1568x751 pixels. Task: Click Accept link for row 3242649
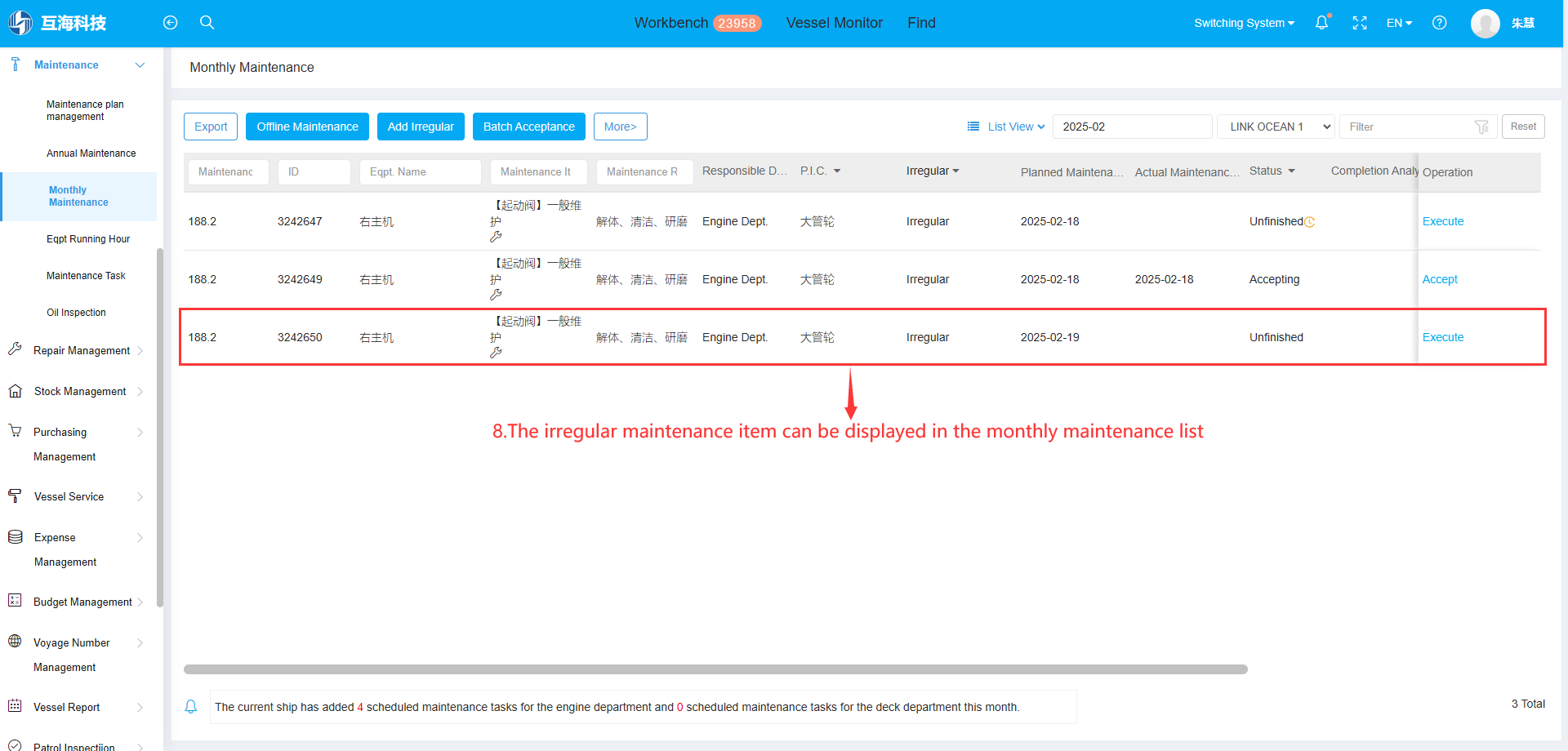pyautogui.click(x=1440, y=279)
